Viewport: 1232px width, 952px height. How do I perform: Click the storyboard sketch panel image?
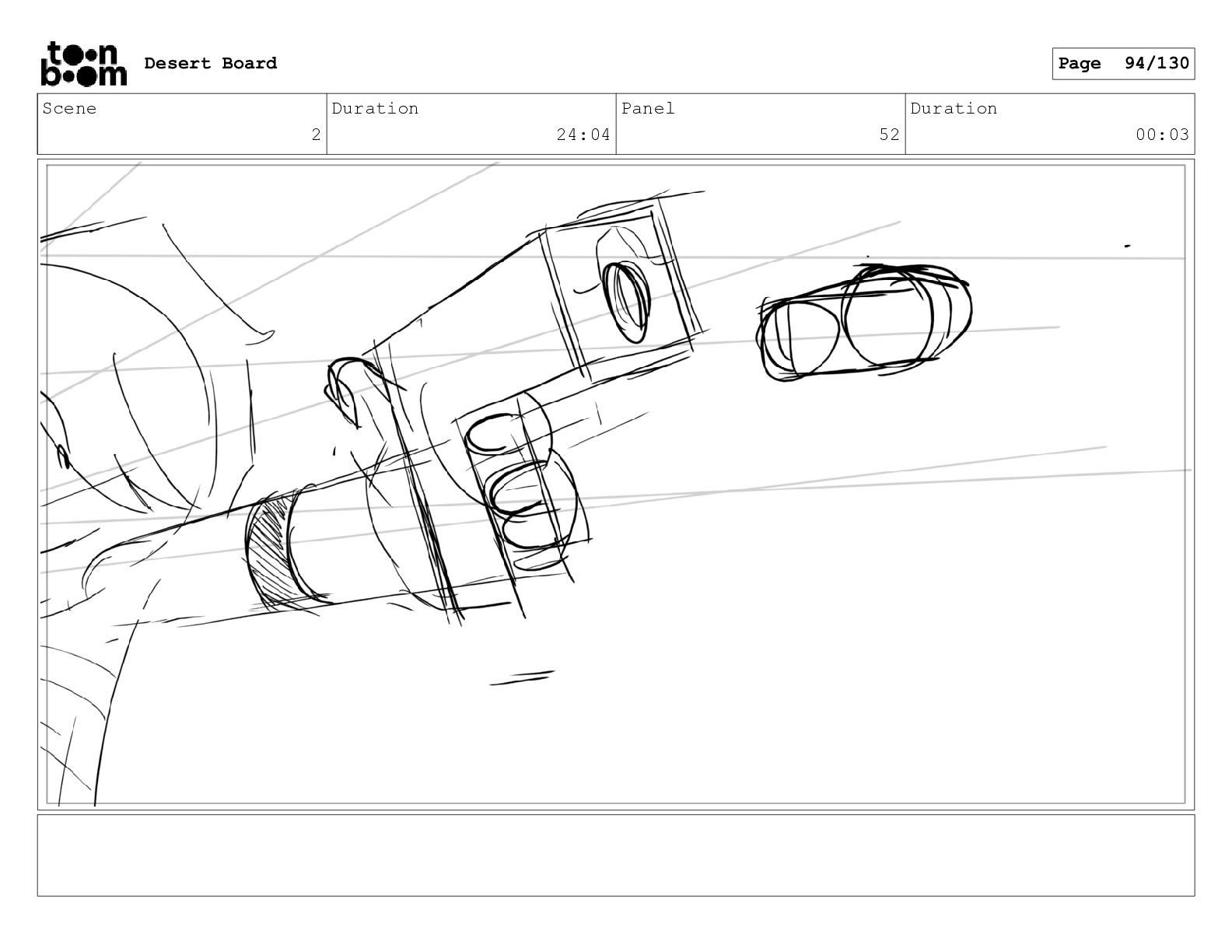[616, 485]
